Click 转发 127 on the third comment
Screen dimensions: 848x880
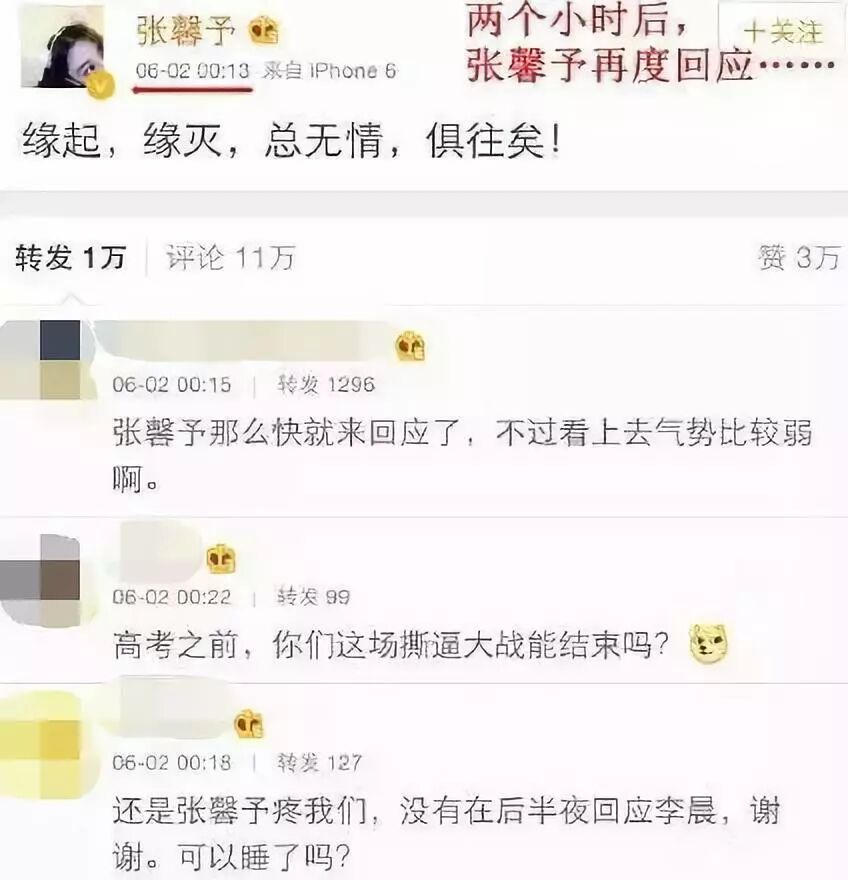click(x=319, y=762)
